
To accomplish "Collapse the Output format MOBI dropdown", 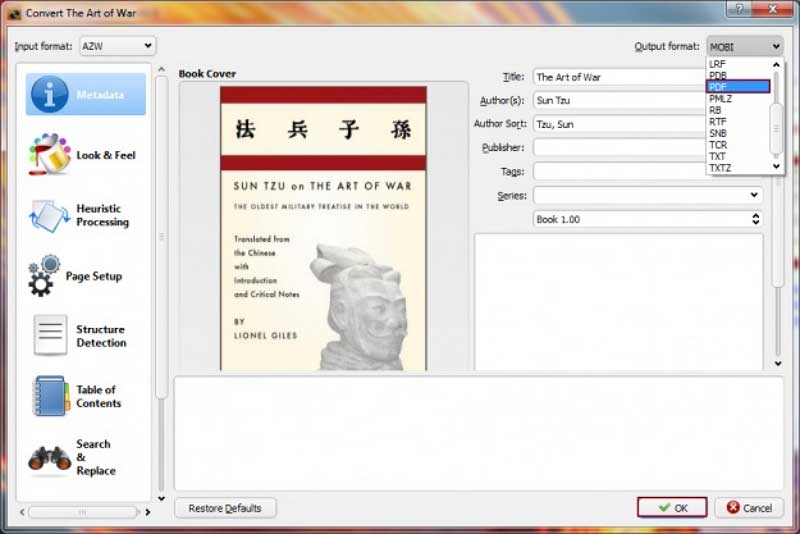I will [x=745, y=46].
